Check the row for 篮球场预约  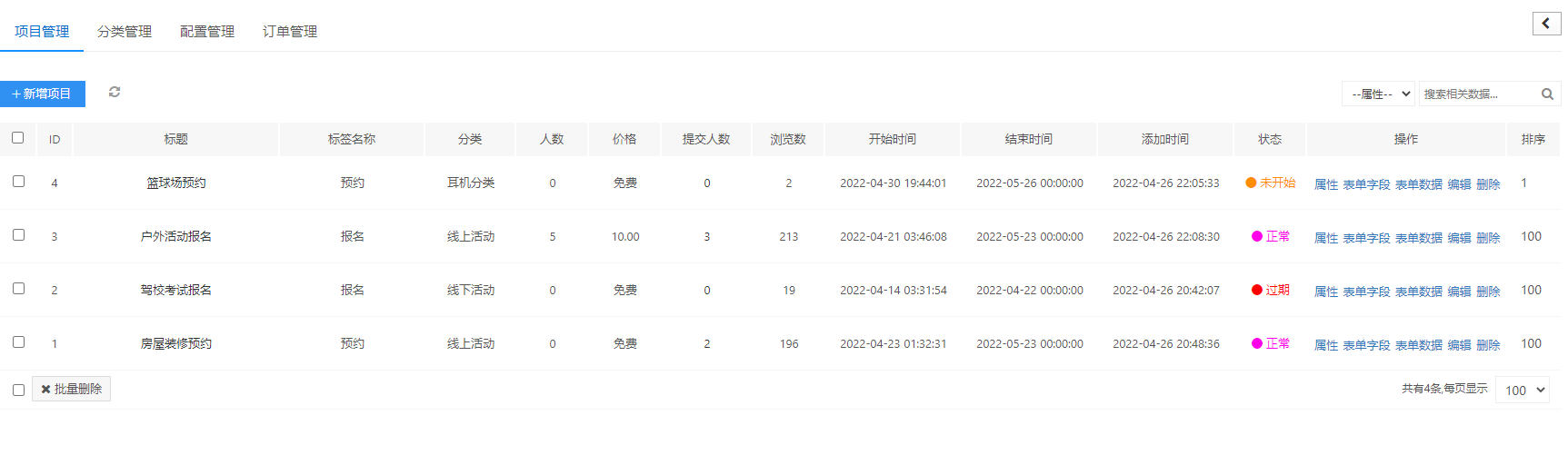[x=18, y=182]
